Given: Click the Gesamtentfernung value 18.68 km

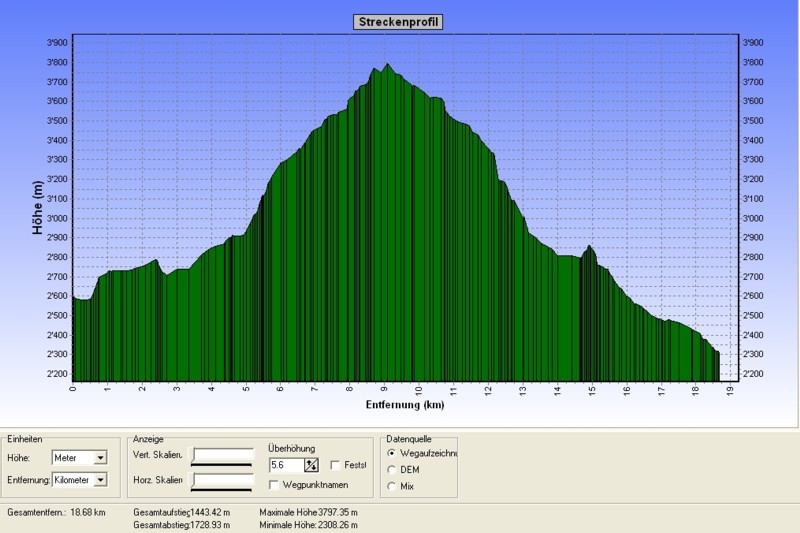Looking at the screenshot, I should [86, 512].
